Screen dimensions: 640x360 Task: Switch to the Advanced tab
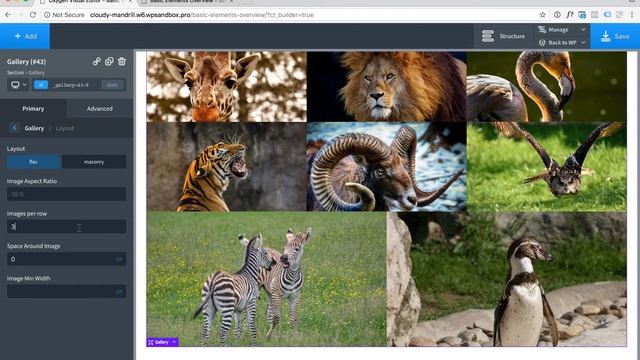point(100,109)
